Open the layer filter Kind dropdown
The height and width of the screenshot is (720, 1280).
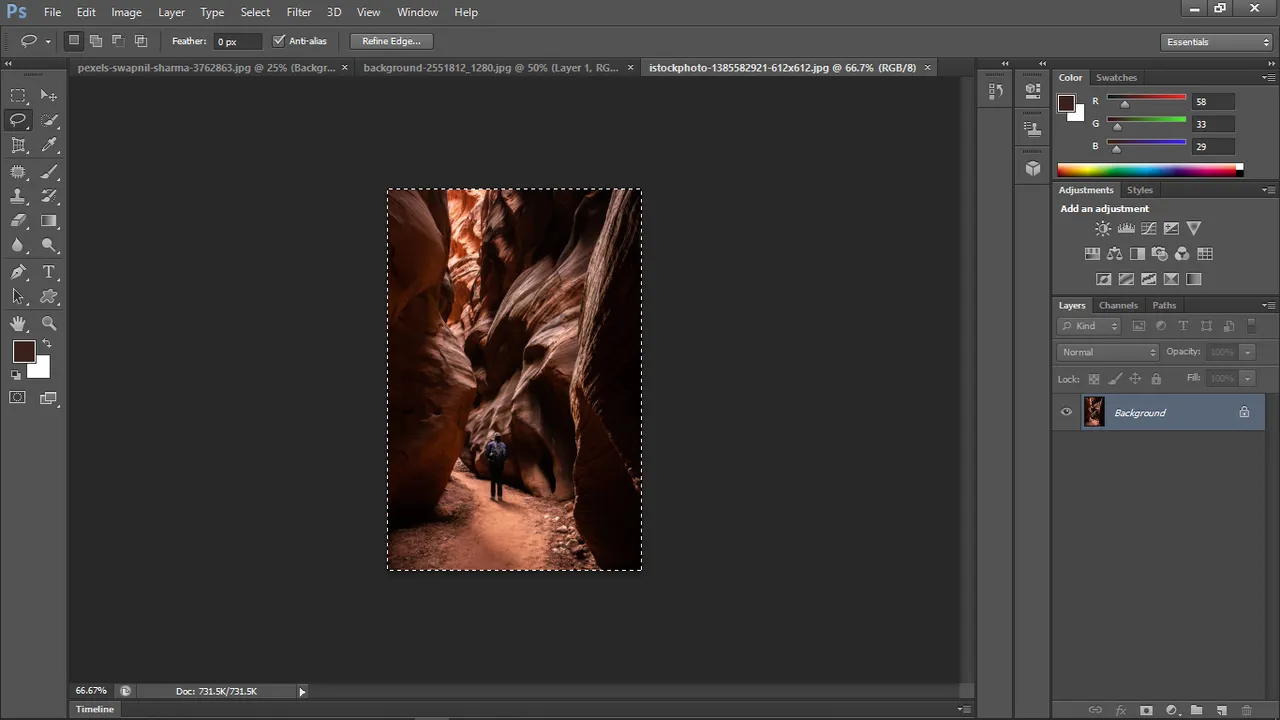coord(1090,326)
